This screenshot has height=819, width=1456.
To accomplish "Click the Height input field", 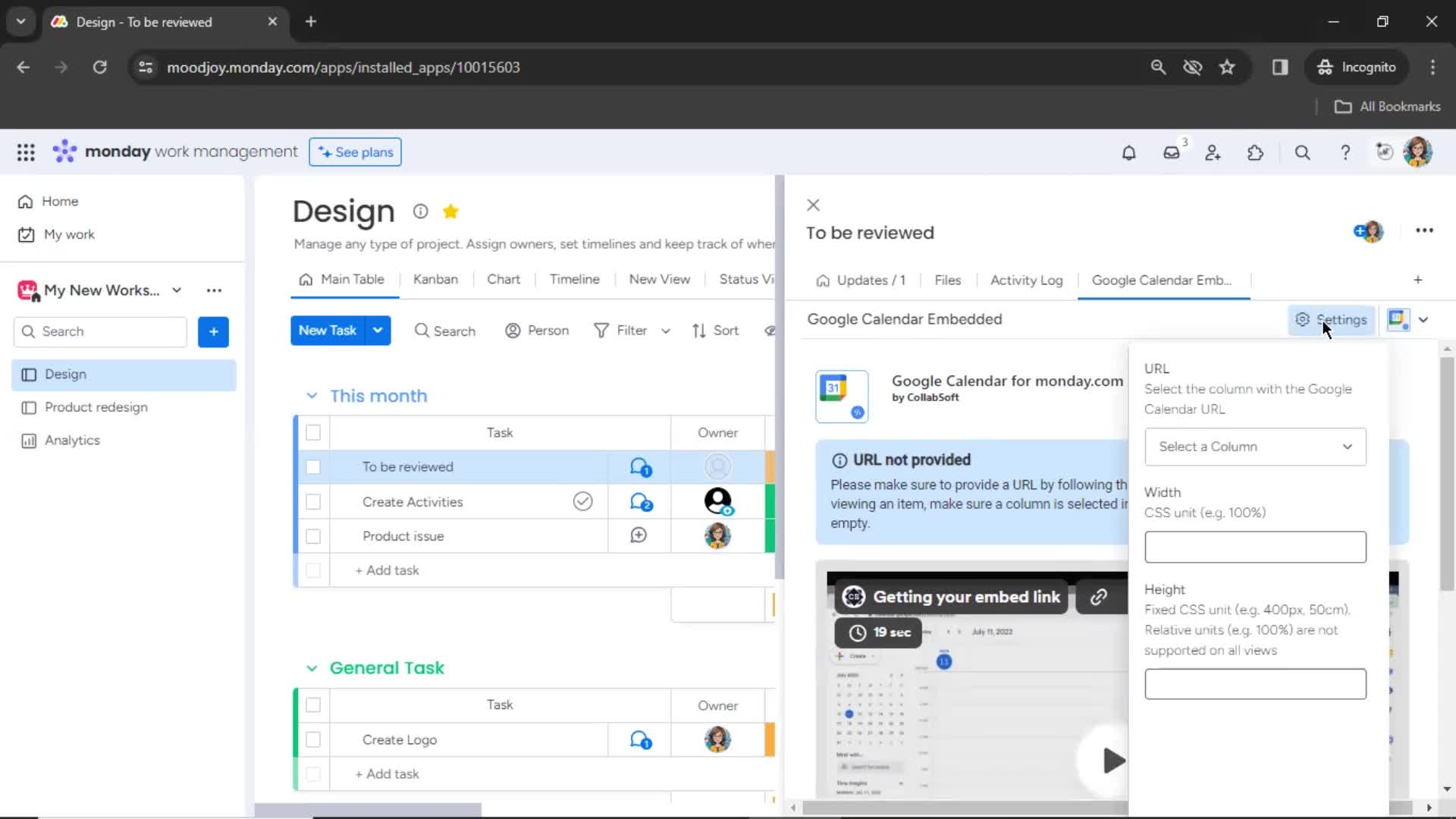I will pos(1255,684).
